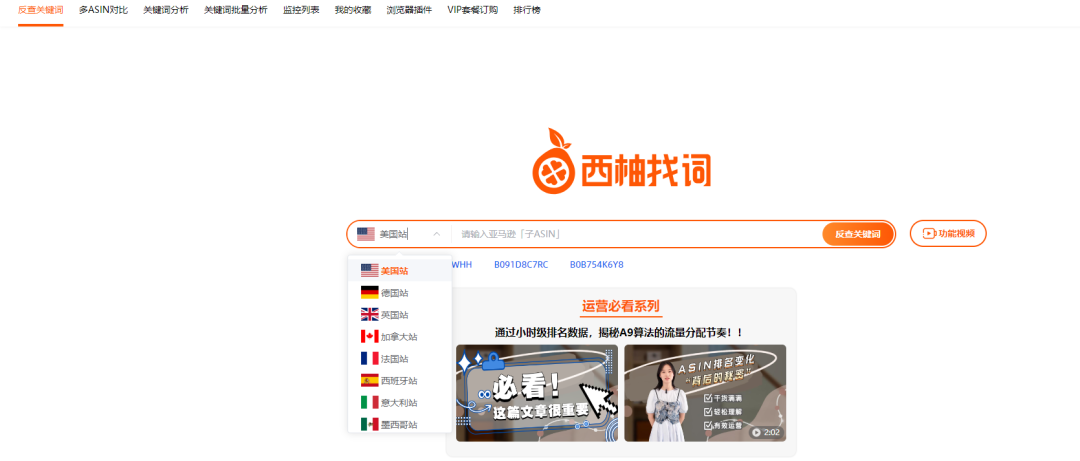Click the Italian flag icon
Image resolution: width=1080 pixels, height=461 pixels.
(x=370, y=402)
